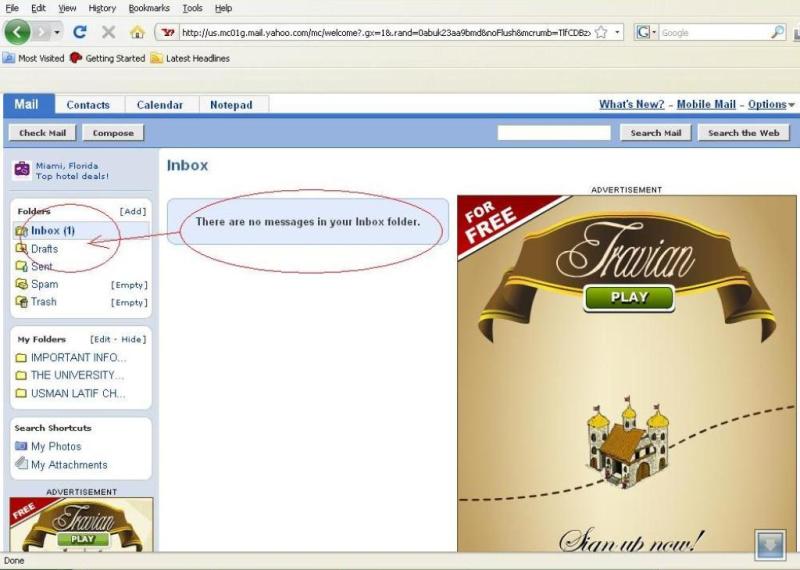Viewport: 800px width, 570px height.
Task: Click the browser Back arrow button
Action: pyautogui.click(x=17, y=32)
